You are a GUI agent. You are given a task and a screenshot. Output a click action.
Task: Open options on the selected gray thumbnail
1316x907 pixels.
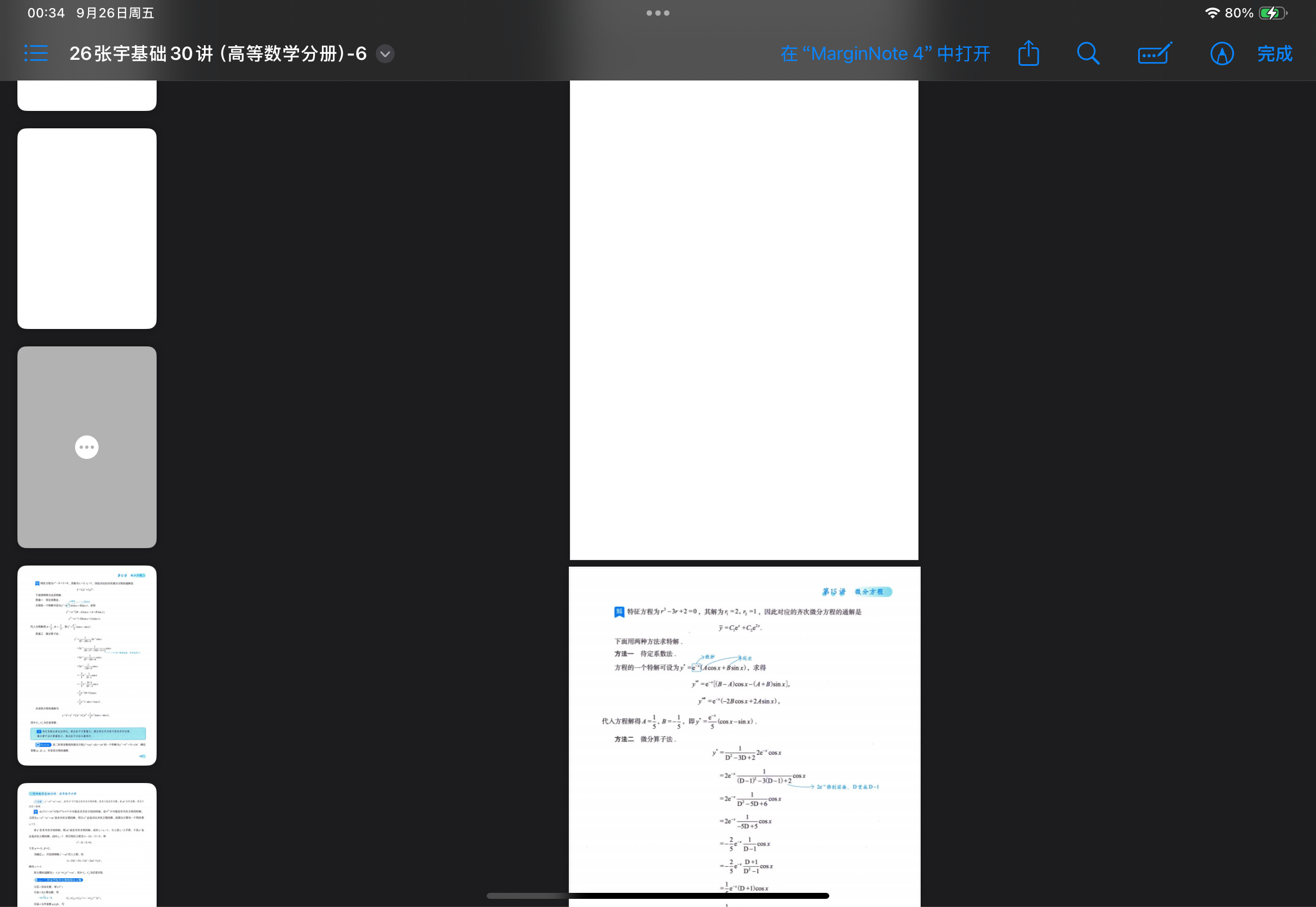87,448
